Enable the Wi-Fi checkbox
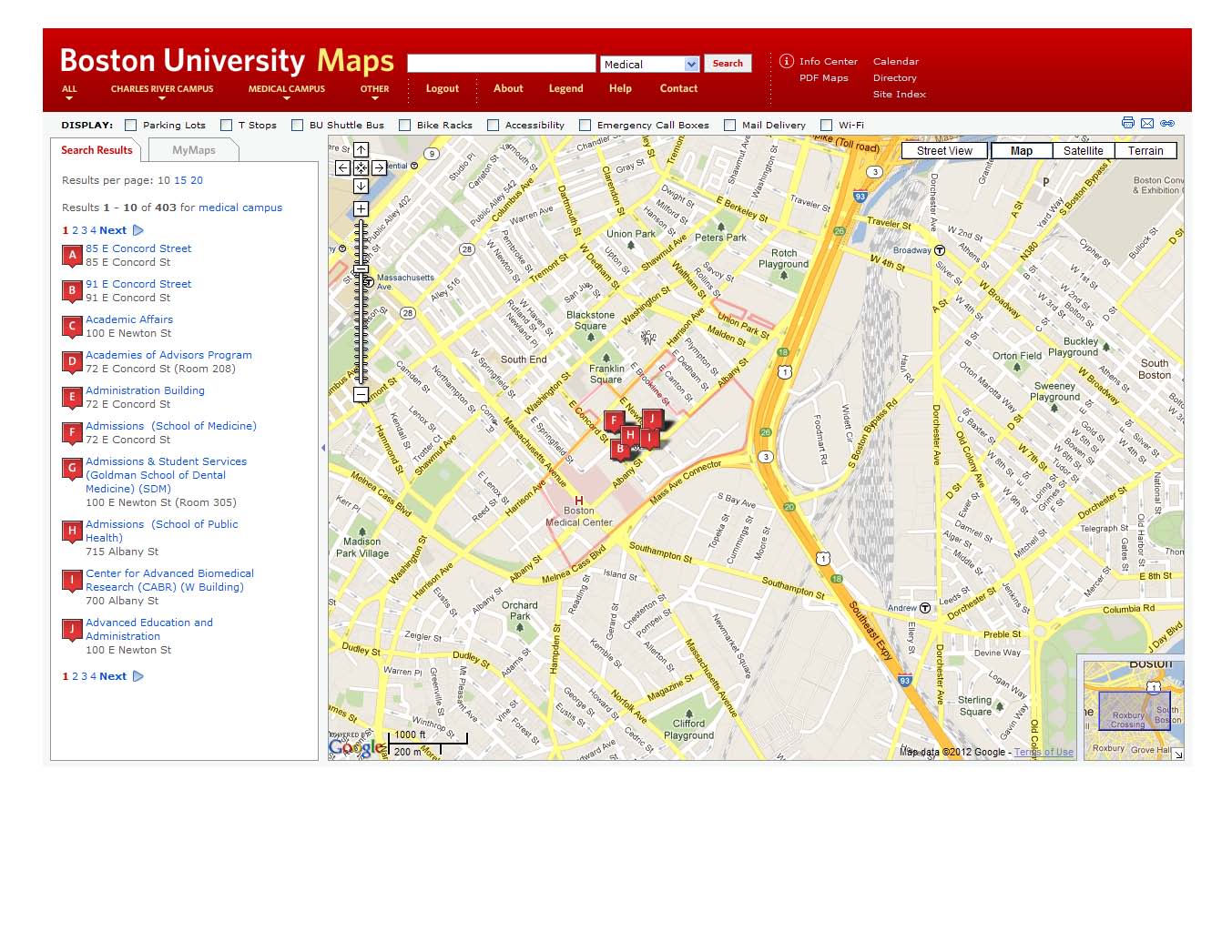 827,126
